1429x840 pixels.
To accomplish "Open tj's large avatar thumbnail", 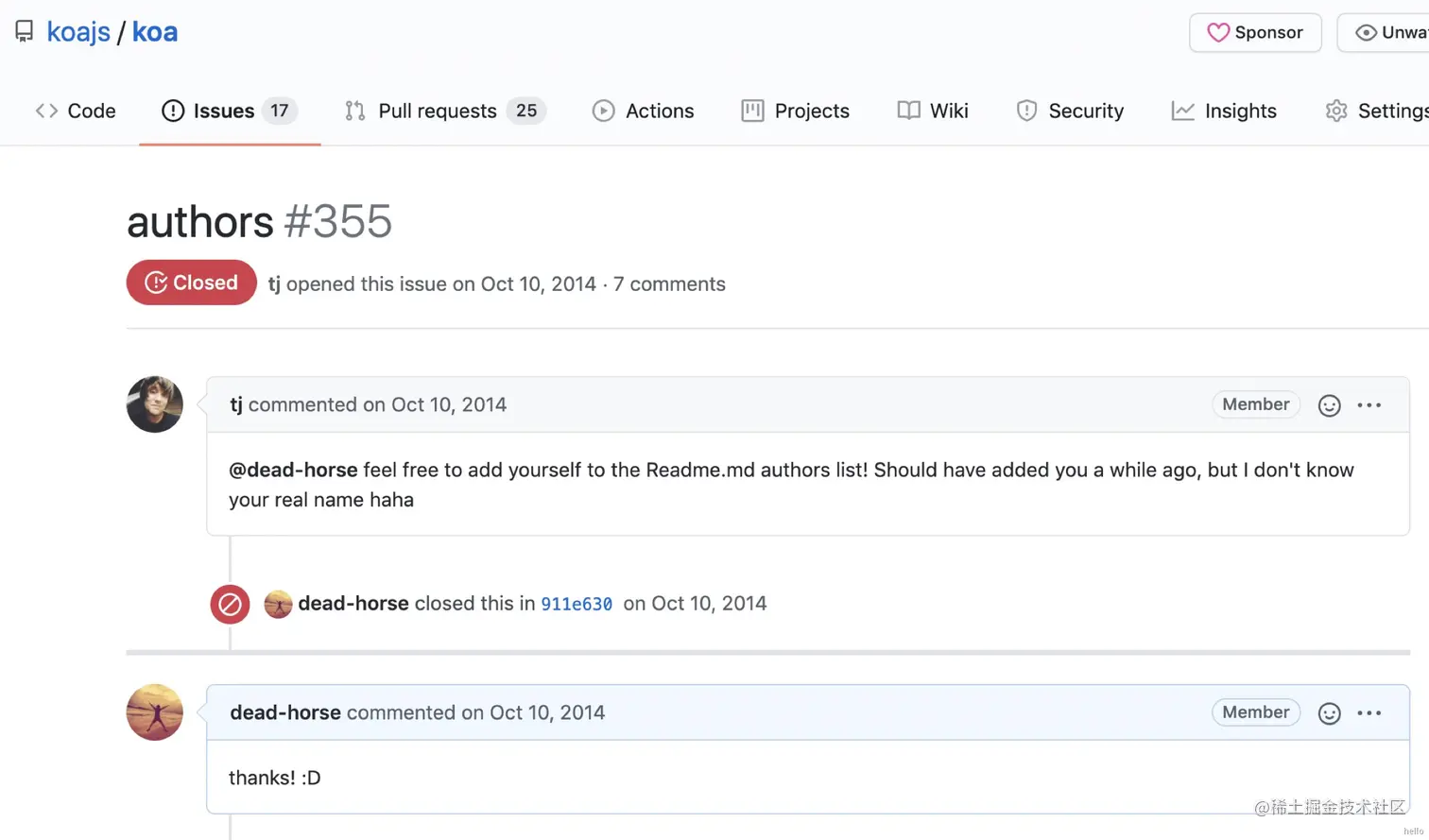I will [x=155, y=404].
